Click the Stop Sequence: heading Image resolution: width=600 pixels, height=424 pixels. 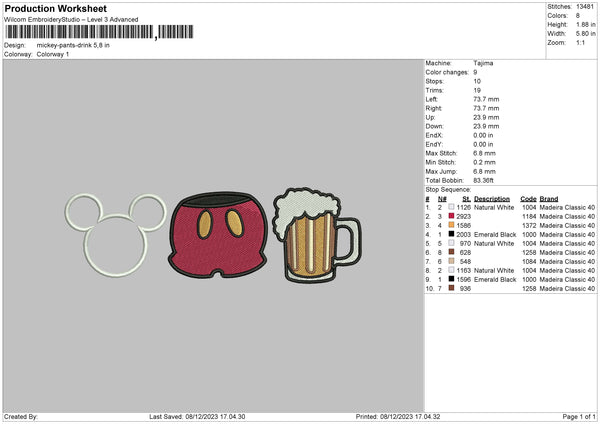(448, 189)
